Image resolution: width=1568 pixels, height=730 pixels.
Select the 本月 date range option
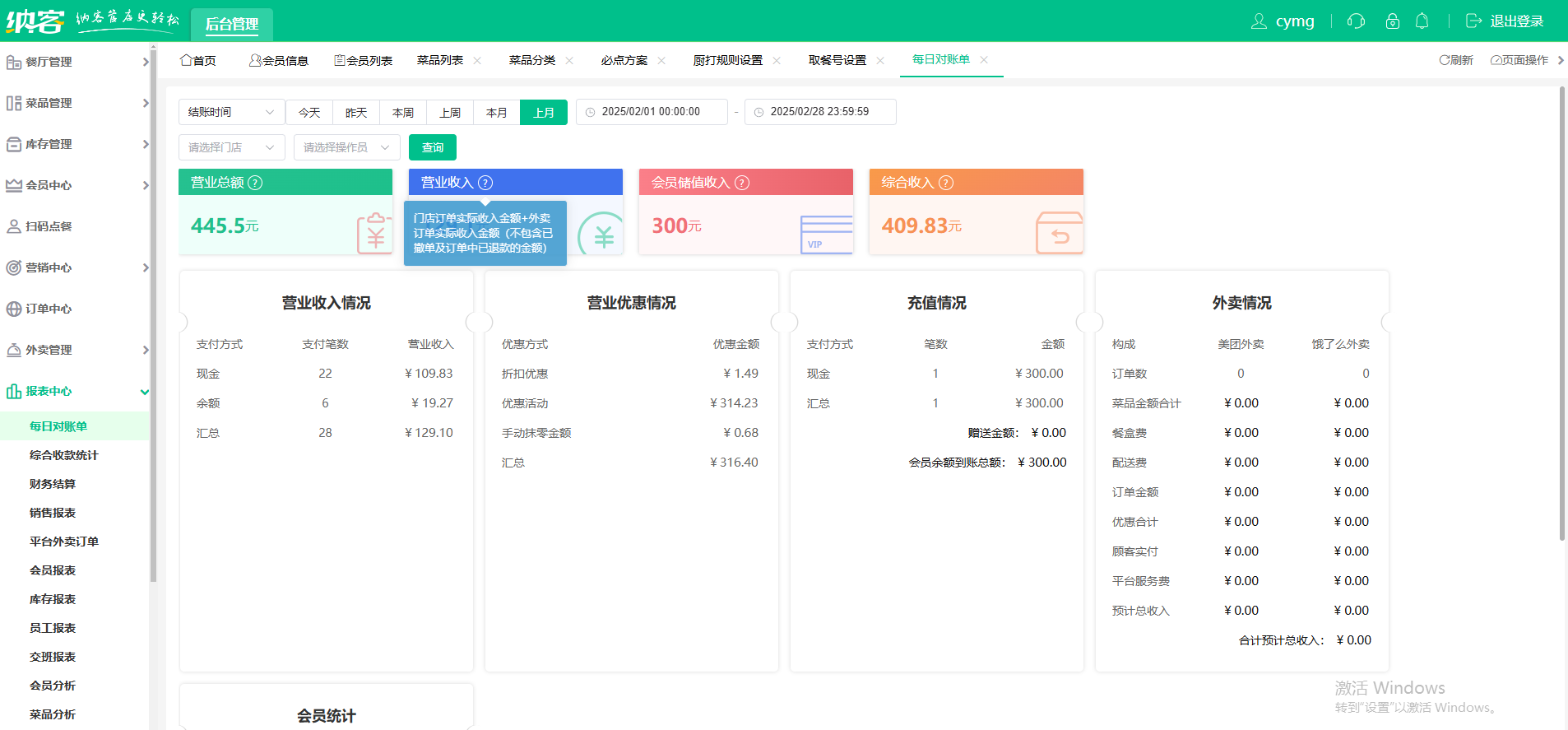[x=496, y=113]
